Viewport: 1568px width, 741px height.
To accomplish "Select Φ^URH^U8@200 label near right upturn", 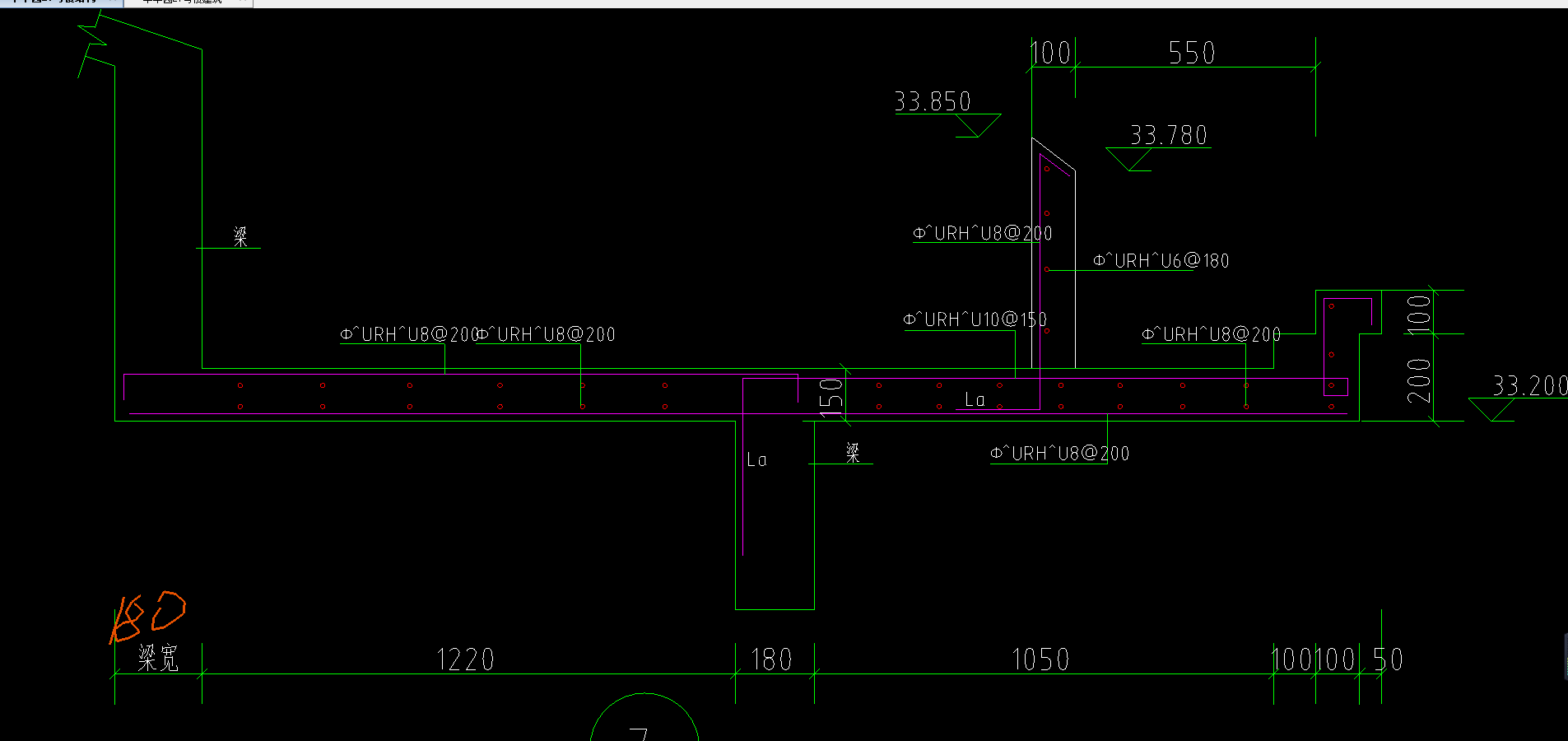I will [1211, 334].
